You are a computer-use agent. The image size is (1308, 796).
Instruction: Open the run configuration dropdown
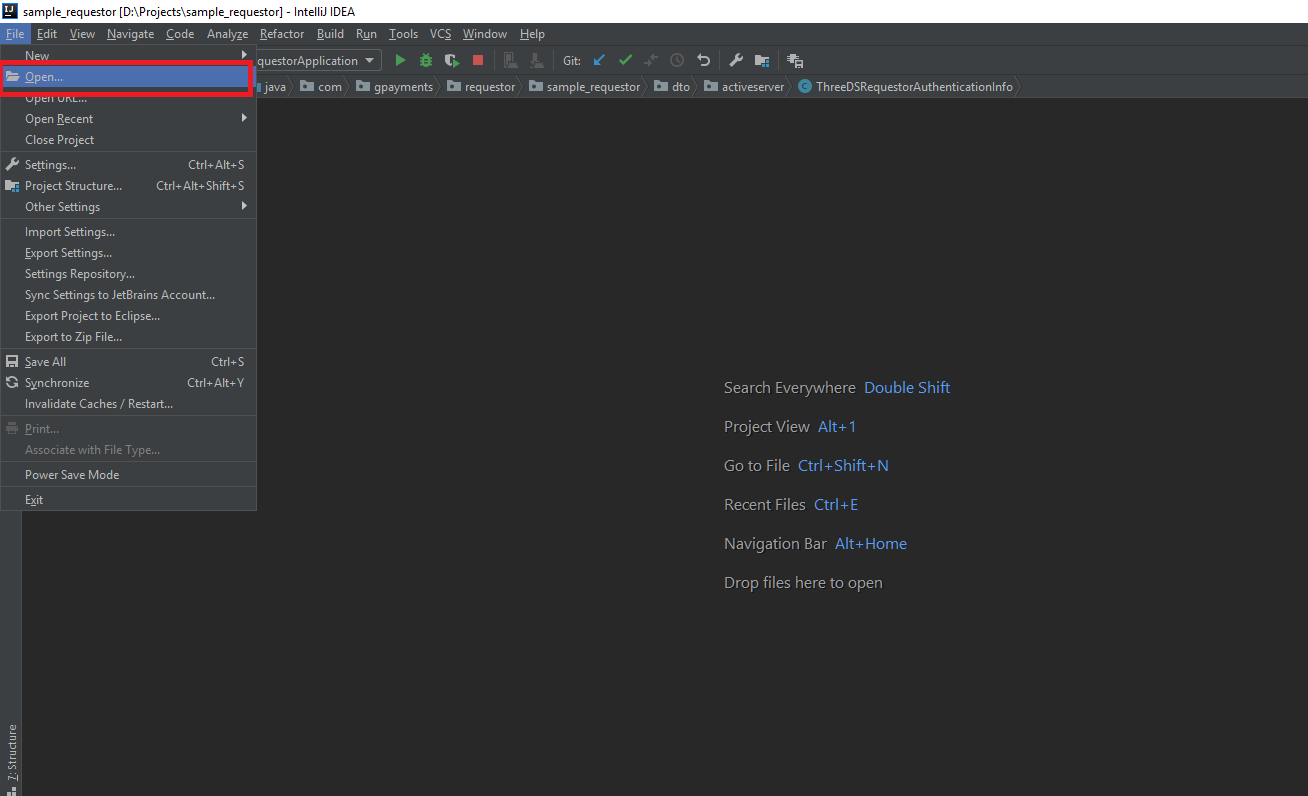point(319,61)
